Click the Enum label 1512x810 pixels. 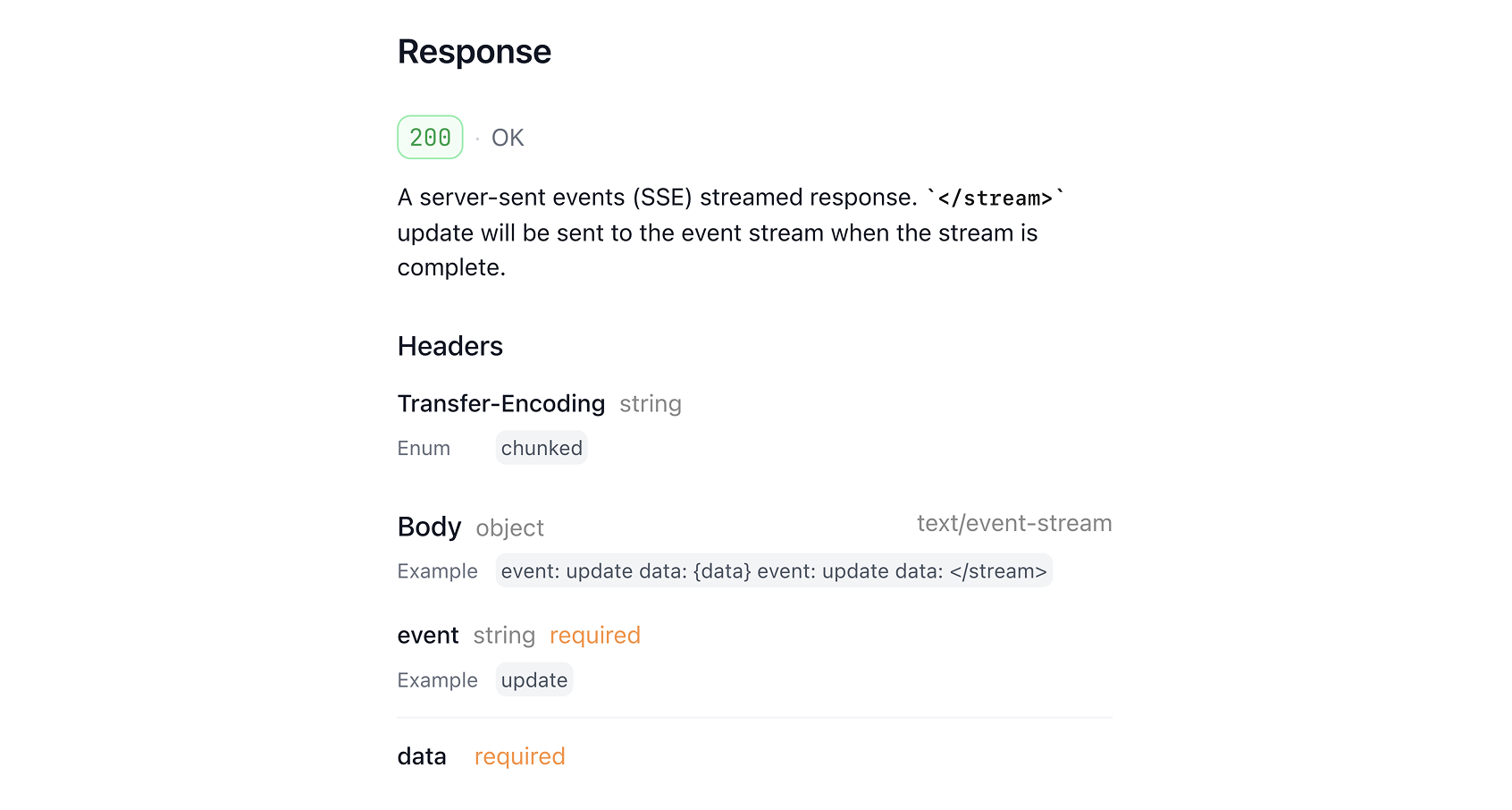tap(424, 448)
